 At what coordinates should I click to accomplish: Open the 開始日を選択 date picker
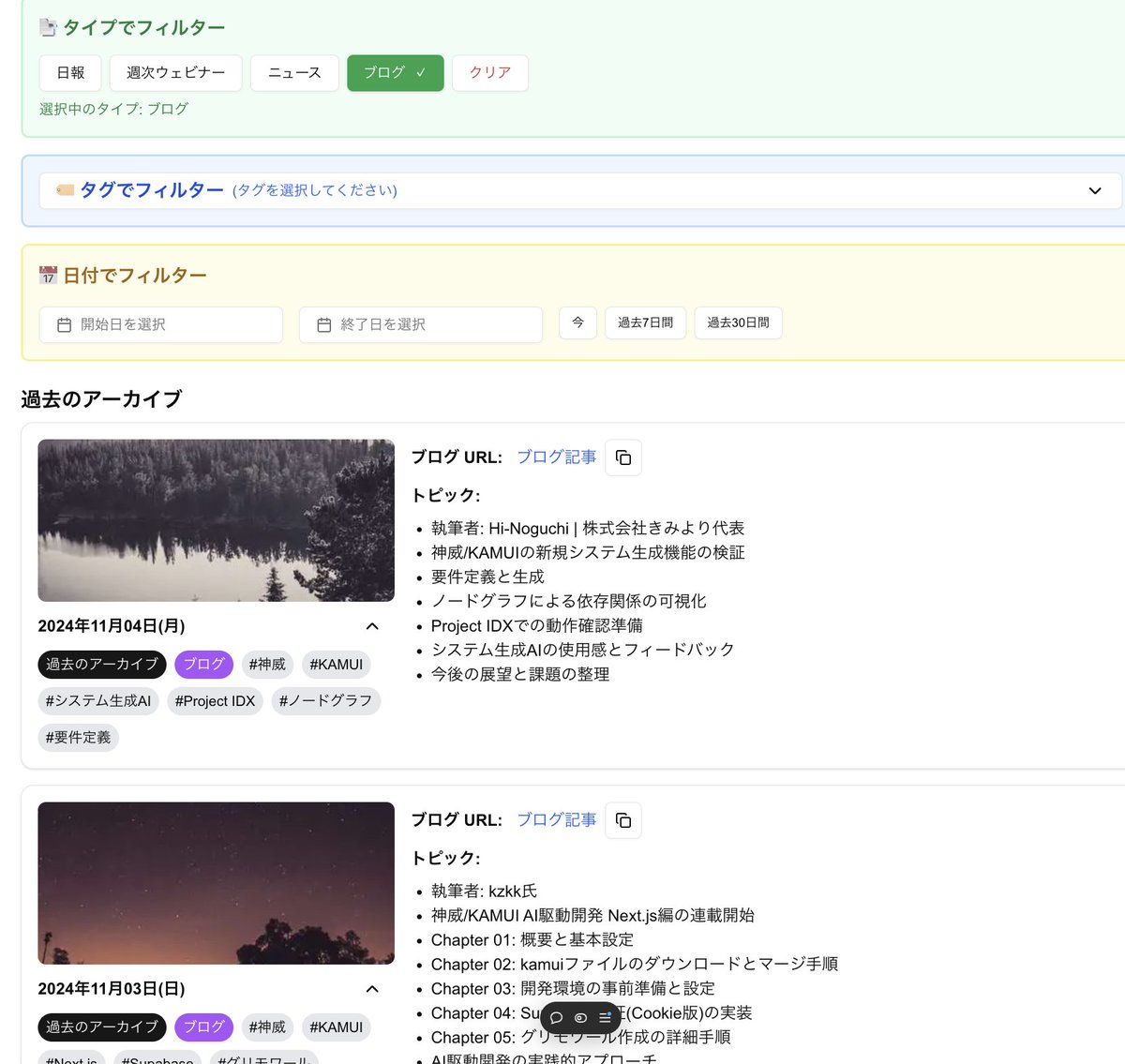coord(160,324)
